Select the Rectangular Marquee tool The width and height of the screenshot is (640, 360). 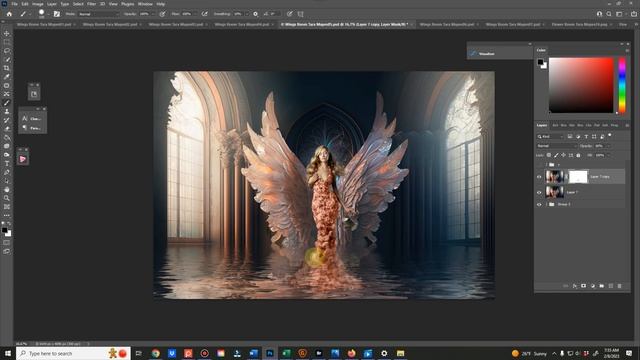7,42
